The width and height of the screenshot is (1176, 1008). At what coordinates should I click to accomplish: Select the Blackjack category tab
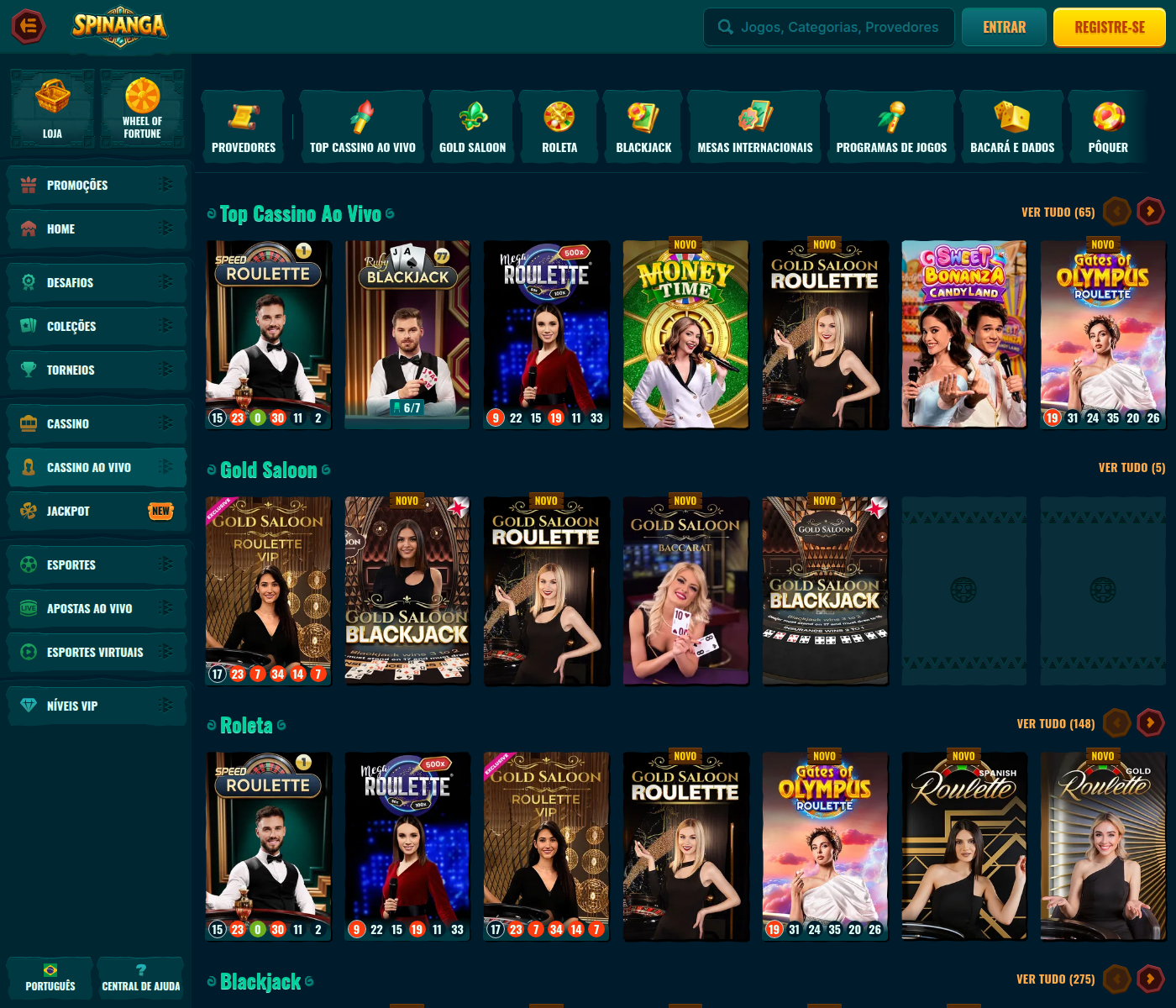tap(643, 126)
